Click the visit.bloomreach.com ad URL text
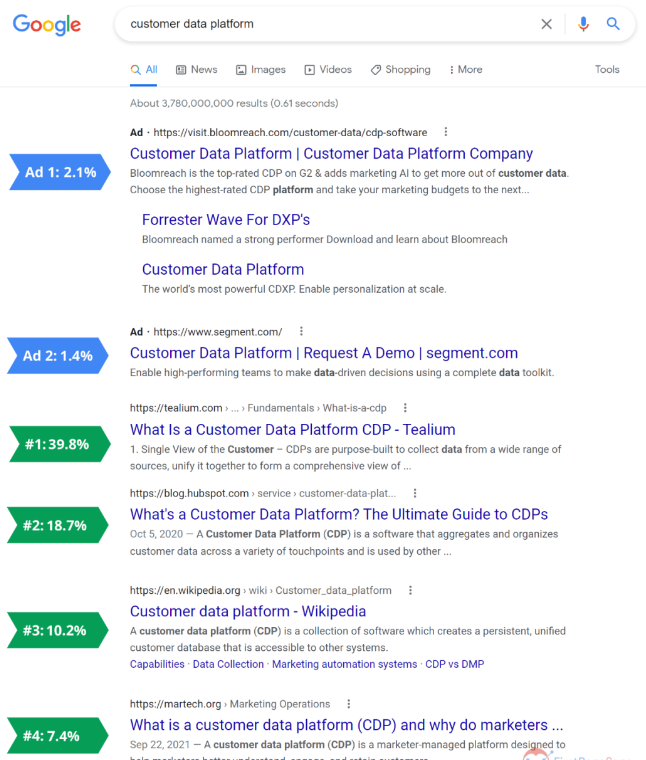The height and width of the screenshot is (760, 646). 290,132
